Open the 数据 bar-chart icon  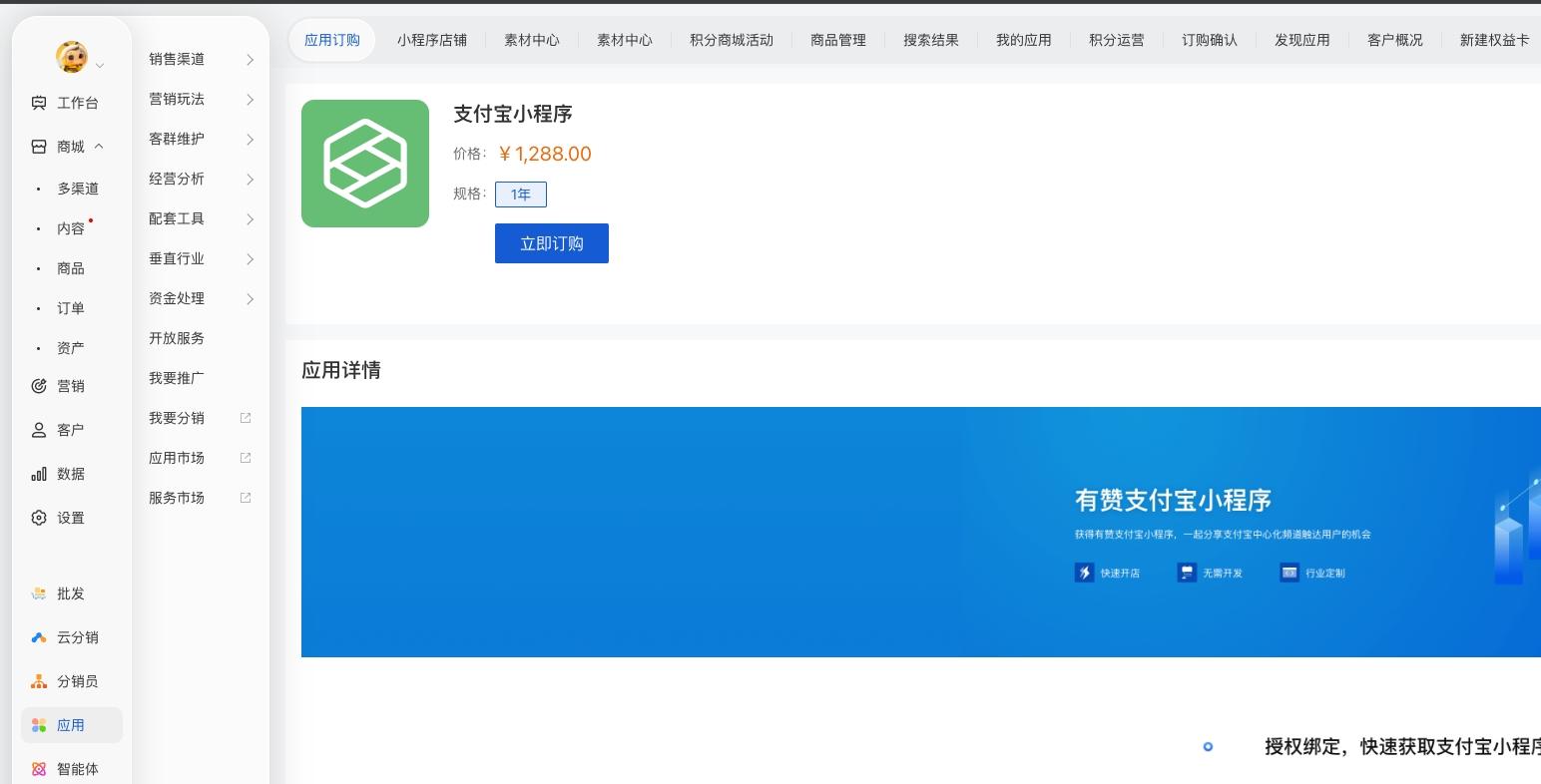click(x=39, y=474)
